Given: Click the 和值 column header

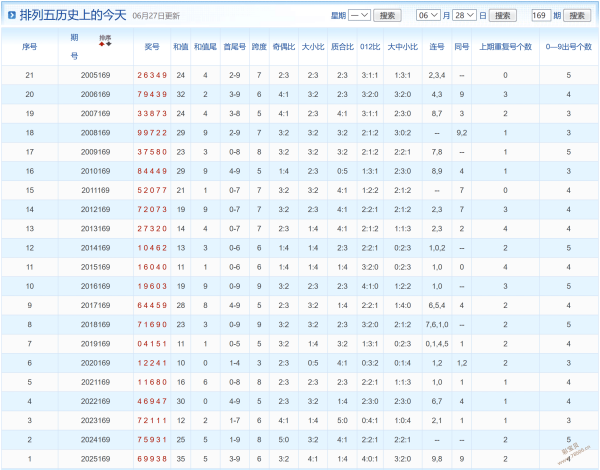Looking at the screenshot, I should (181, 47).
